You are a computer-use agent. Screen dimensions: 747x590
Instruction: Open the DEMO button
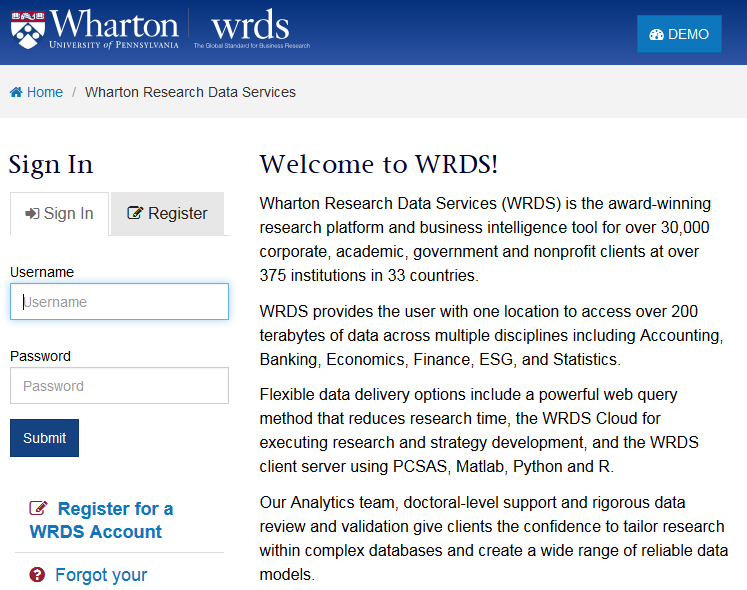[679, 34]
